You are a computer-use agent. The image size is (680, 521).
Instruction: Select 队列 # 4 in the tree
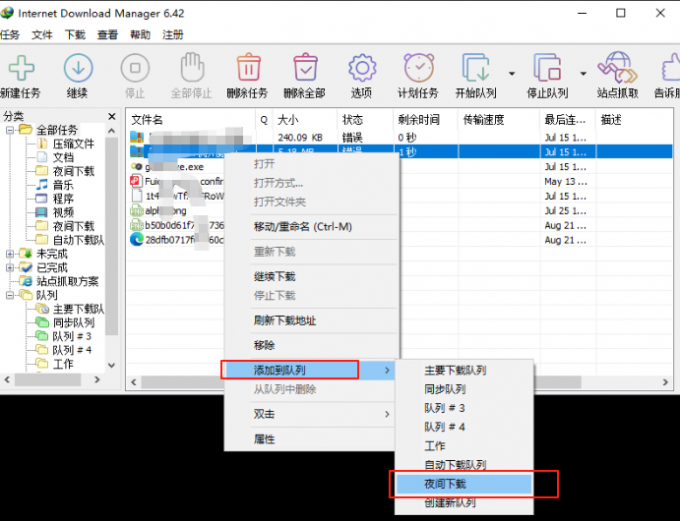72,350
